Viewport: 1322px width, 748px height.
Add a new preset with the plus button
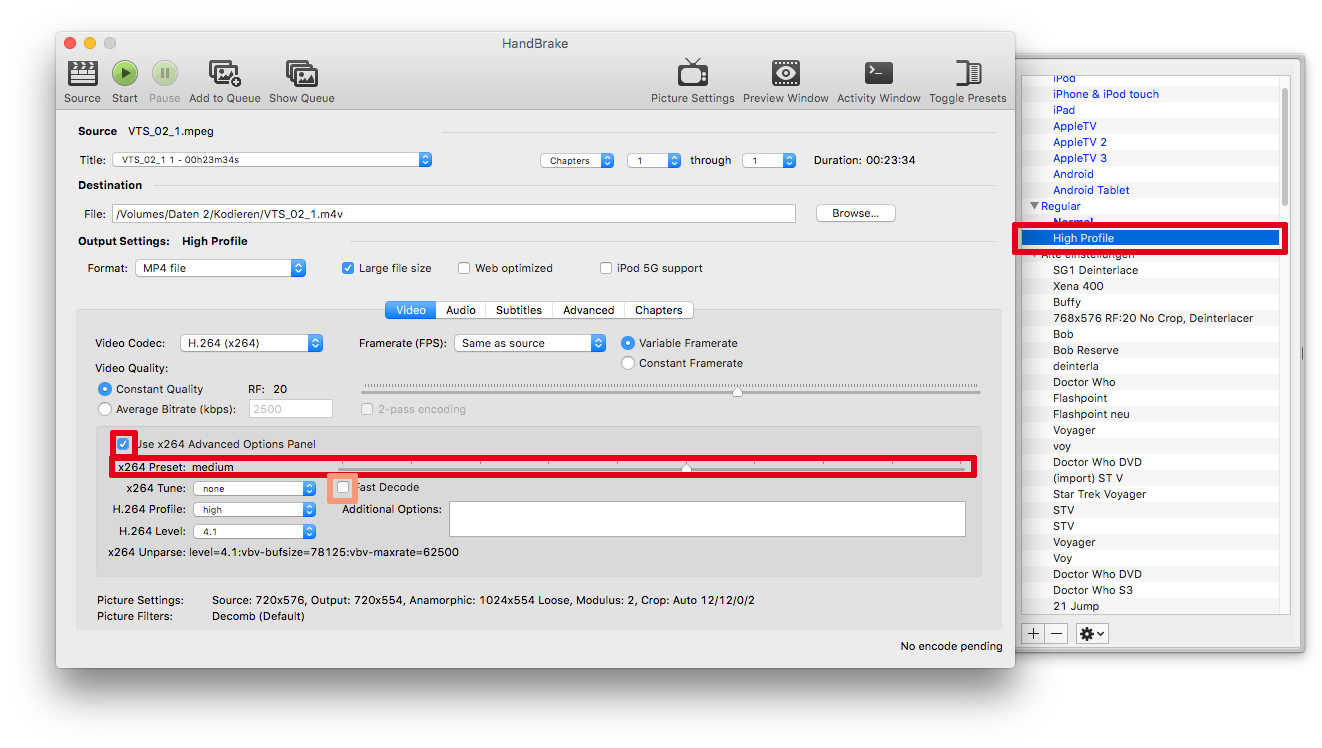click(x=1033, y=633)
